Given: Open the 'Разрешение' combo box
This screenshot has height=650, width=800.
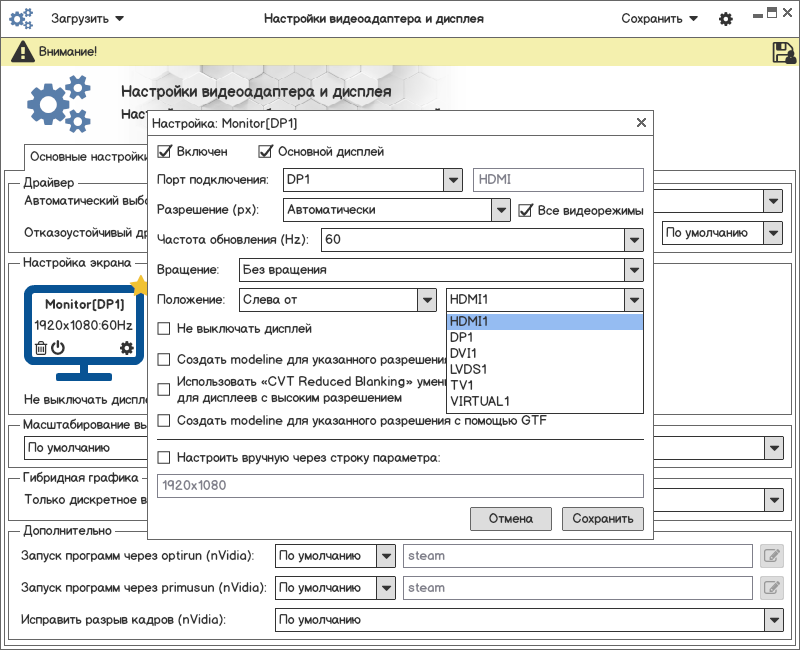Looking at the screenshot, I should [x=501, y=210].
